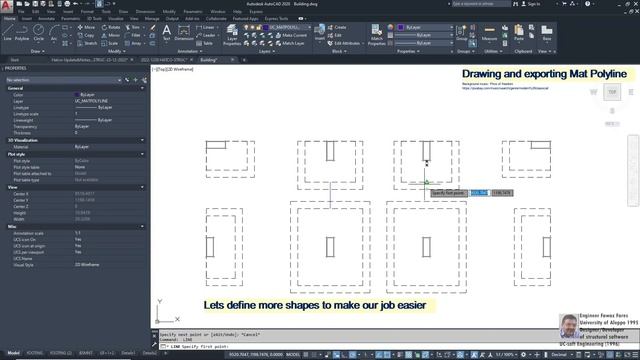Viewport: 640px width, 360px height.
Task: Click the Fillet tool
Action: click(133, 36)
